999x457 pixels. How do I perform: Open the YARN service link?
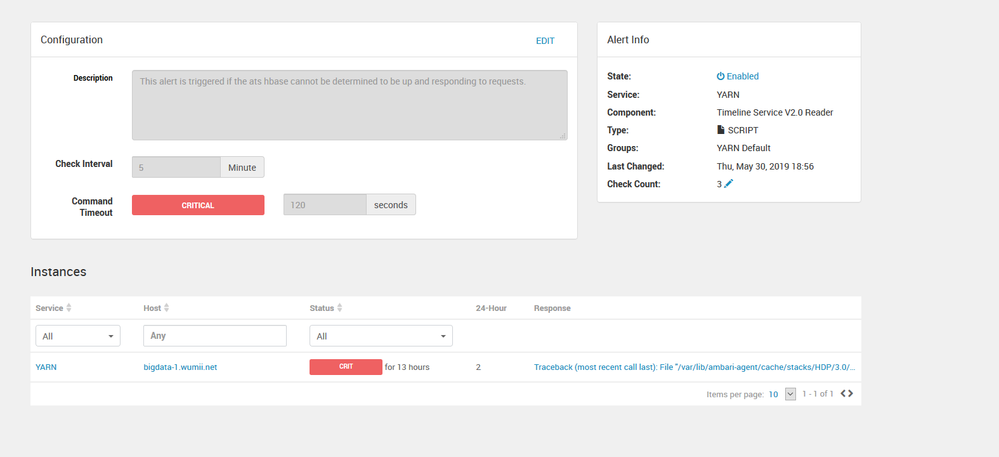pyautogui.click(x=46, y=367)
